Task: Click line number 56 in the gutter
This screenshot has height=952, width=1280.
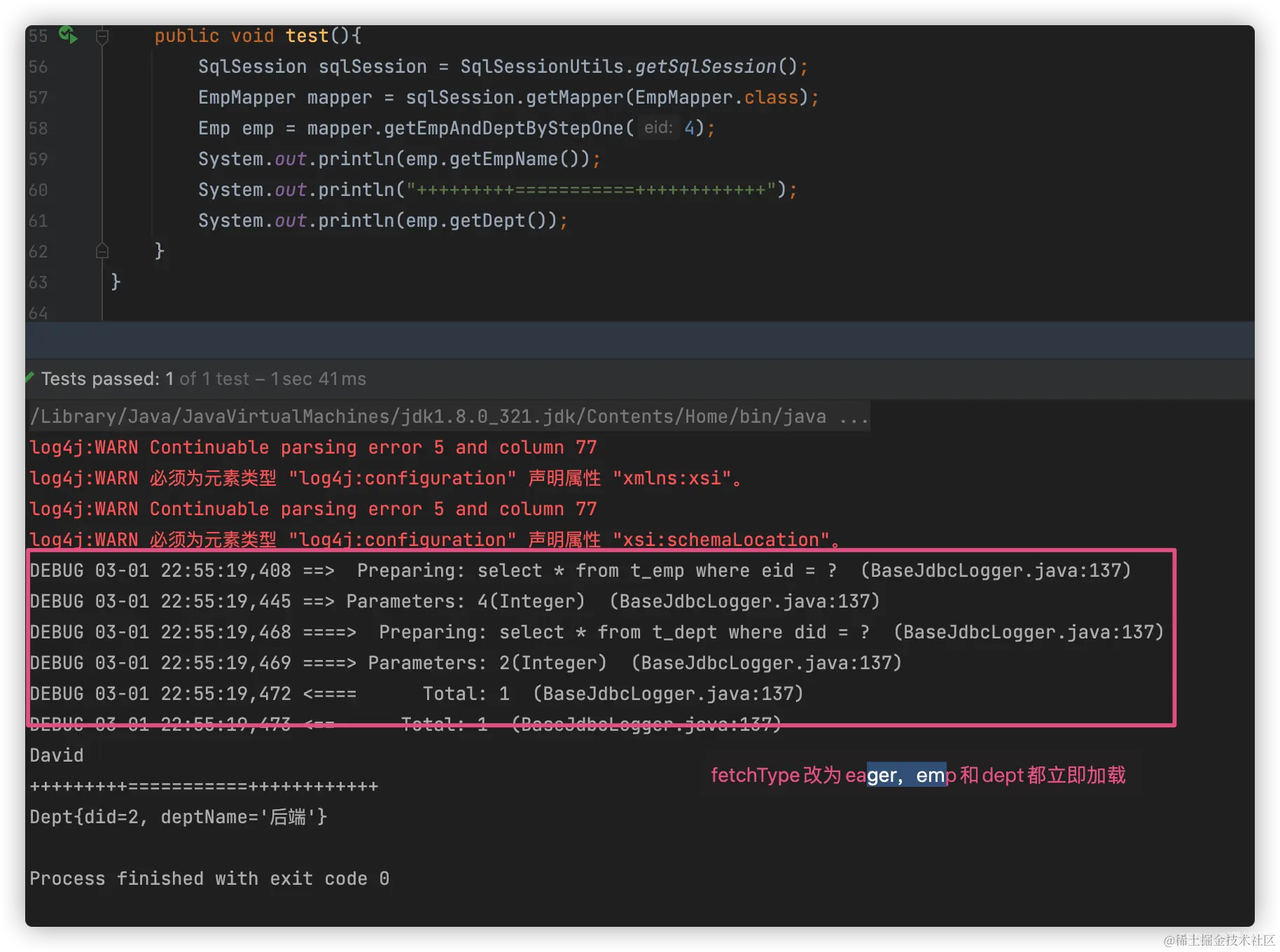Action: [38, 66]
